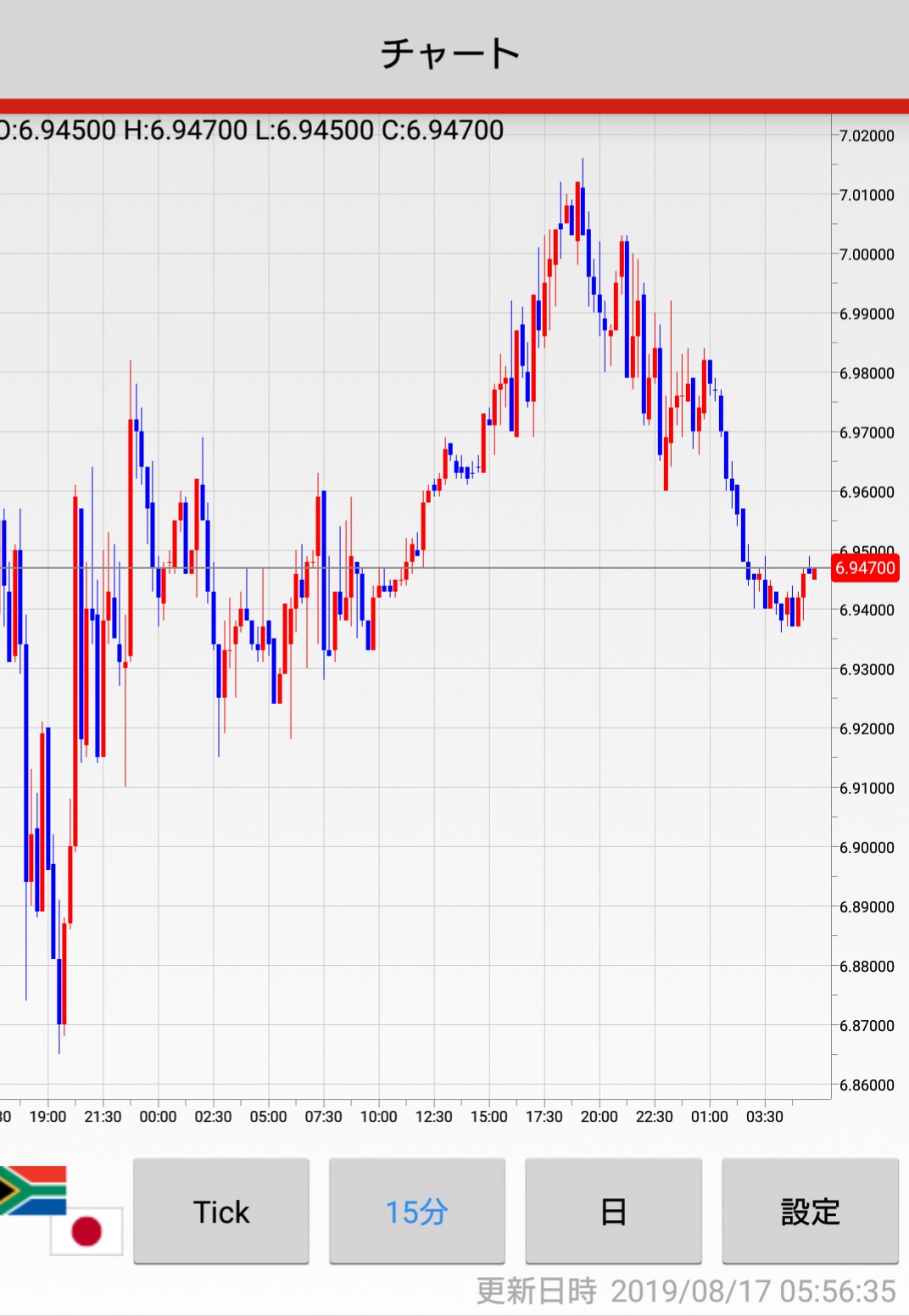Tap the OHLC readout above the chart
Image resolution: width=909 pixels, height=1316 pixels.
(x=252, y=131)
